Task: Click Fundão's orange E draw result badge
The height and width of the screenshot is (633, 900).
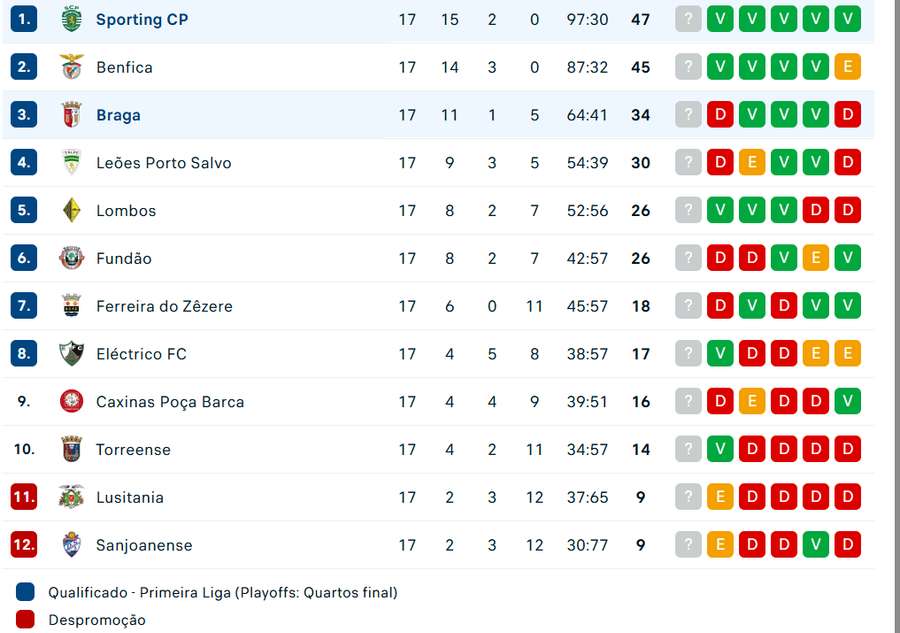Action: (x=815, y=258)
